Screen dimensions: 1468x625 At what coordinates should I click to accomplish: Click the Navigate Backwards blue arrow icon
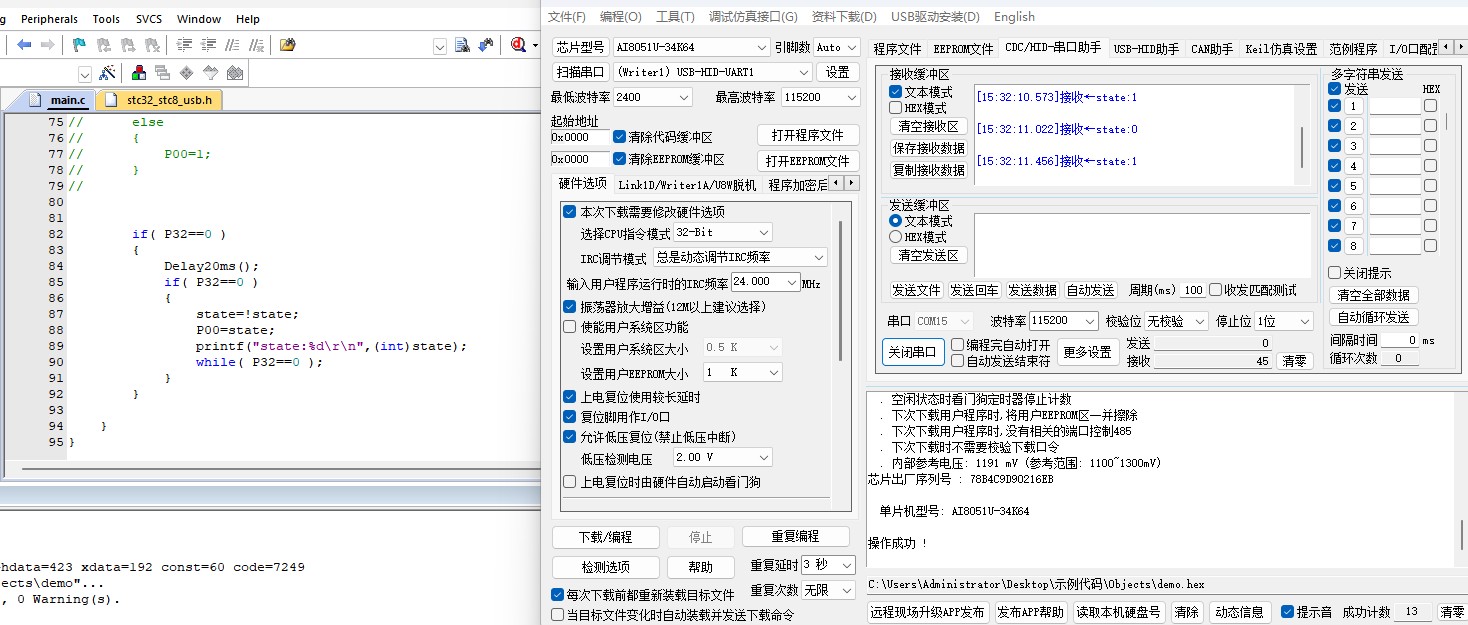point(24,45)
